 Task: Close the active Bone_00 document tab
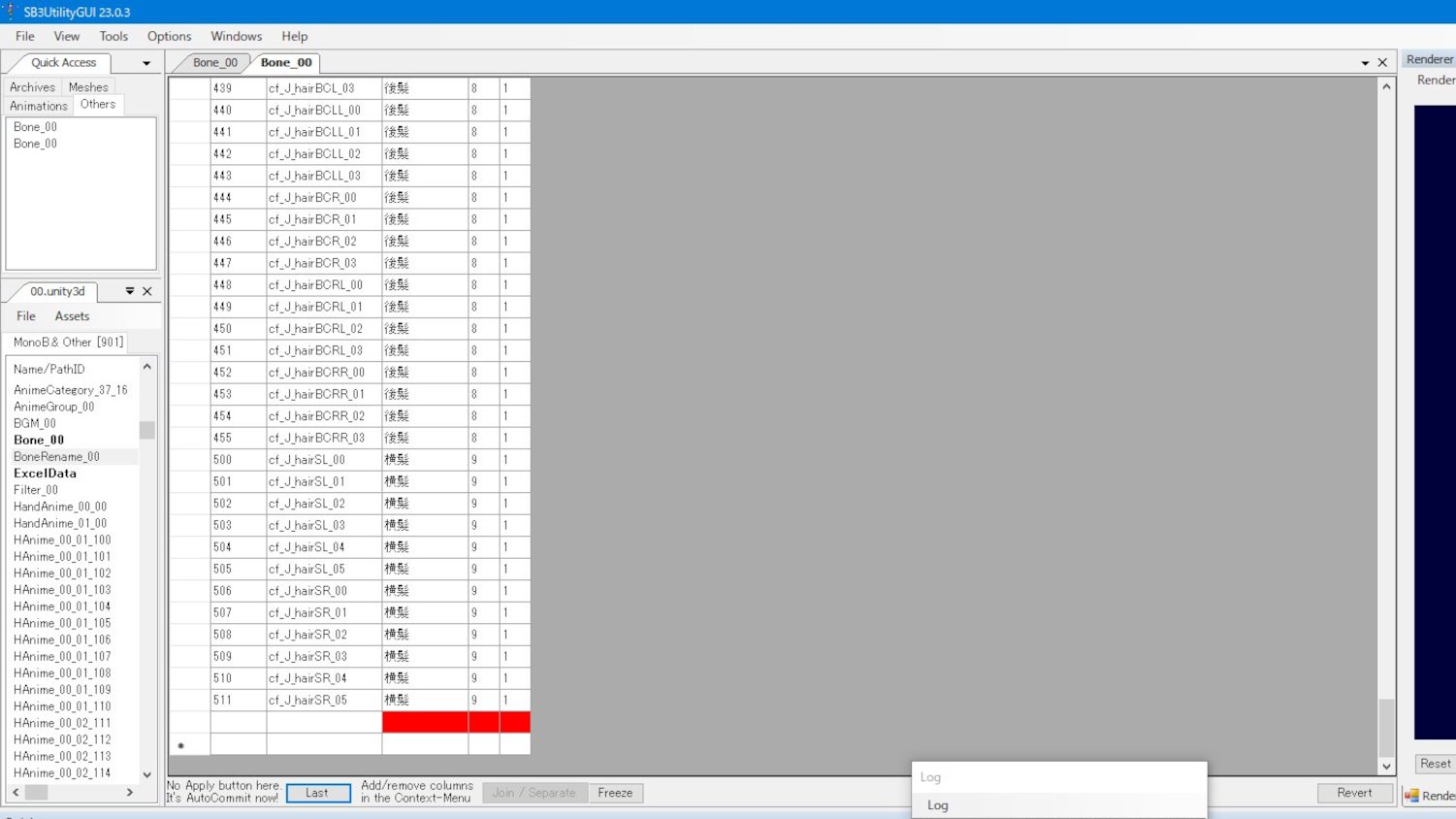pos(1382,62)
